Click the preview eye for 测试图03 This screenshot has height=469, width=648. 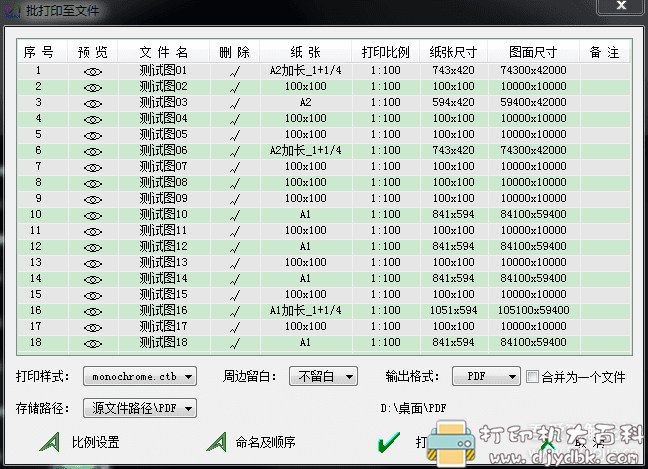93,104
